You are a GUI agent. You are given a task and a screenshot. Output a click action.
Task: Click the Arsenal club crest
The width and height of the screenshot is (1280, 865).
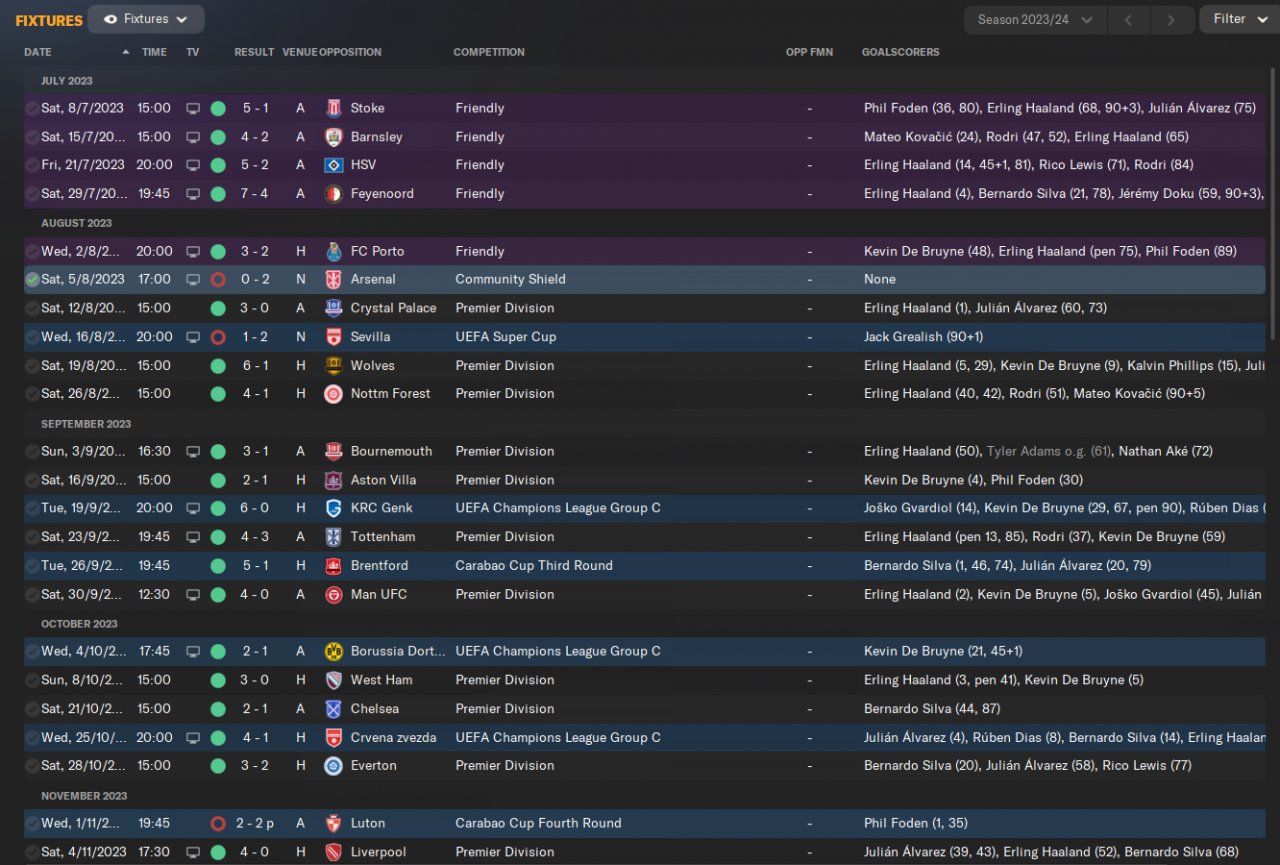tap(334, 280)
